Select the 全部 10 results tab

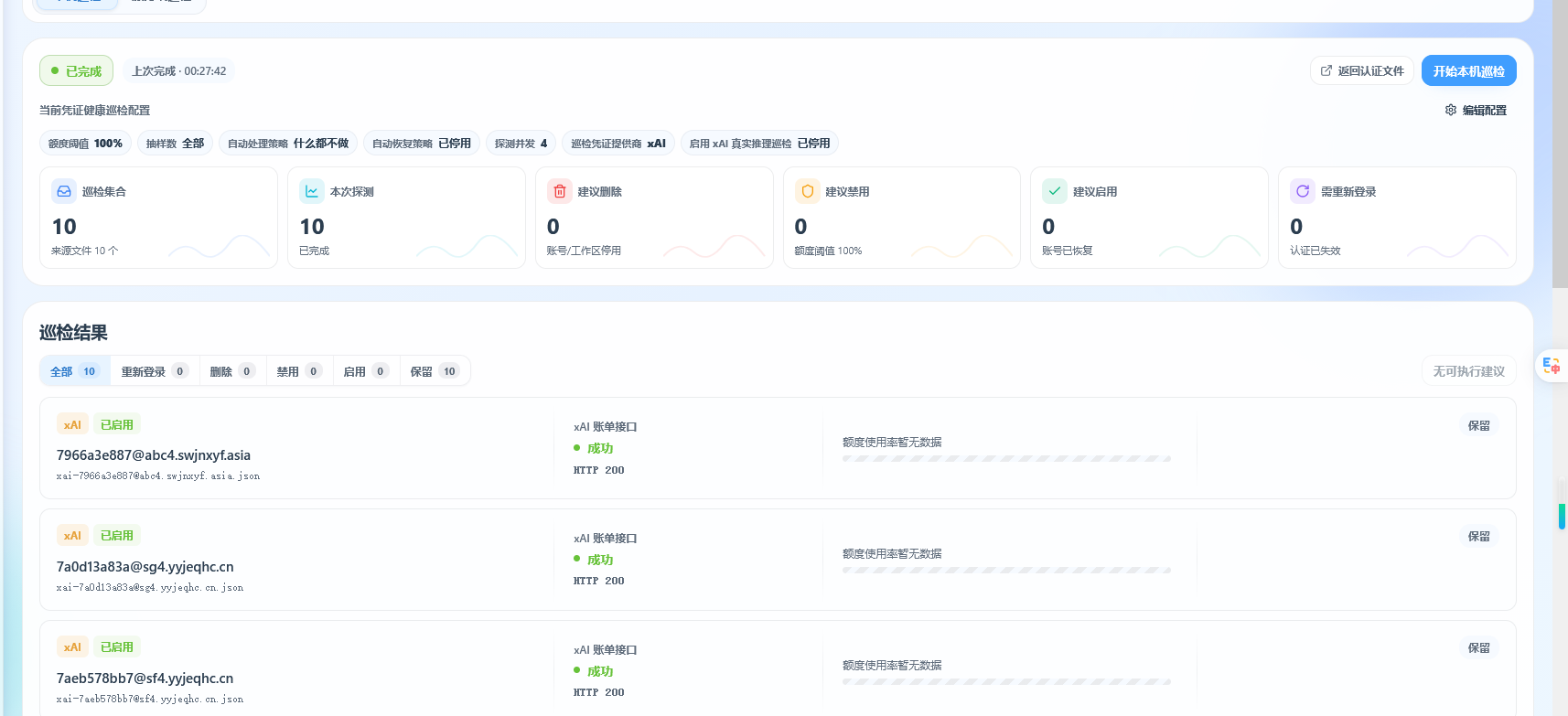(75, 371)
